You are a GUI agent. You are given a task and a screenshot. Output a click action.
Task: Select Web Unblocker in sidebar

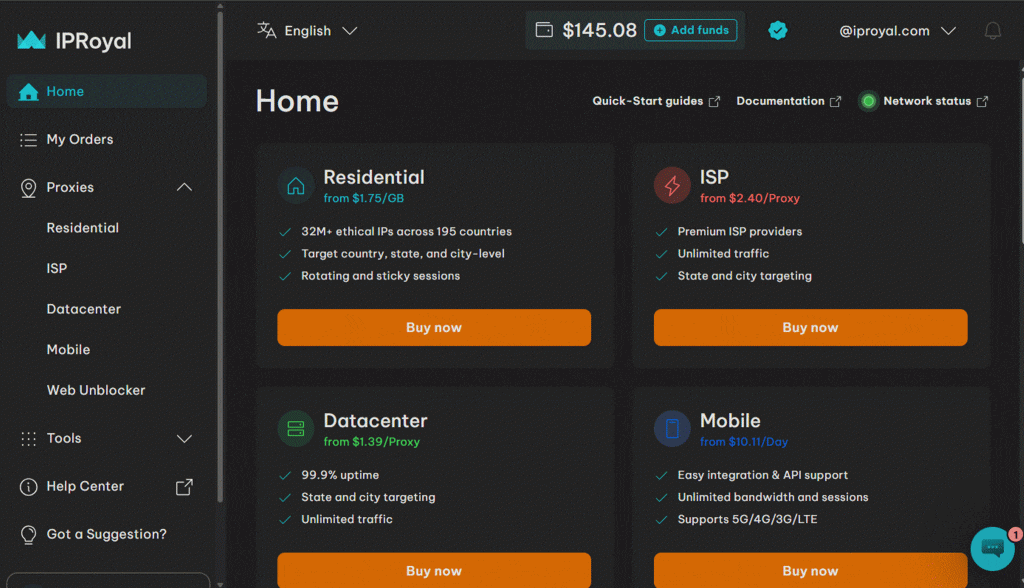[x=96, y=390]
